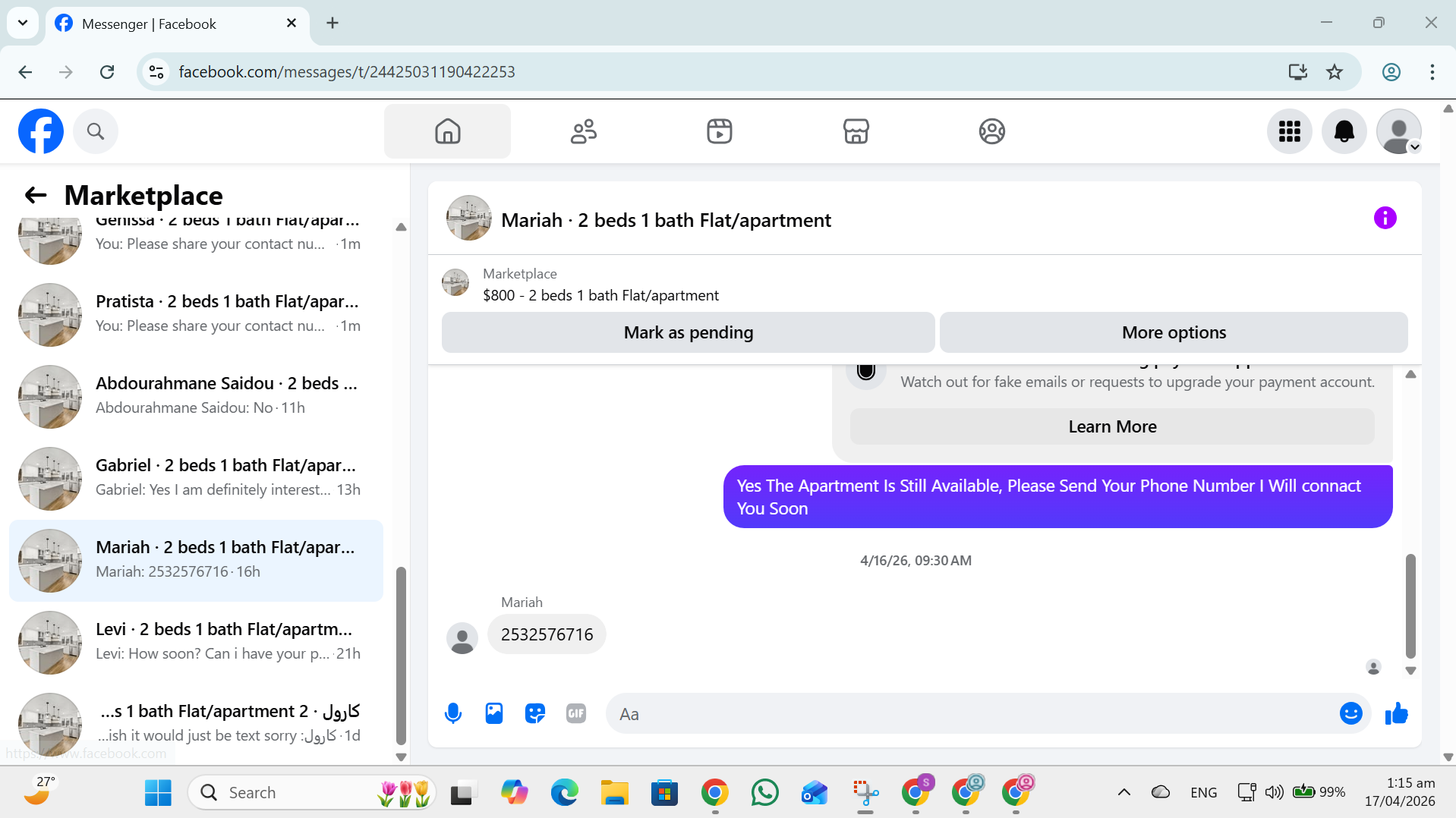Viewport: 1456px width, 818px height.
Task: Open the tab search dropdown arrow
Action: (23, 23)
